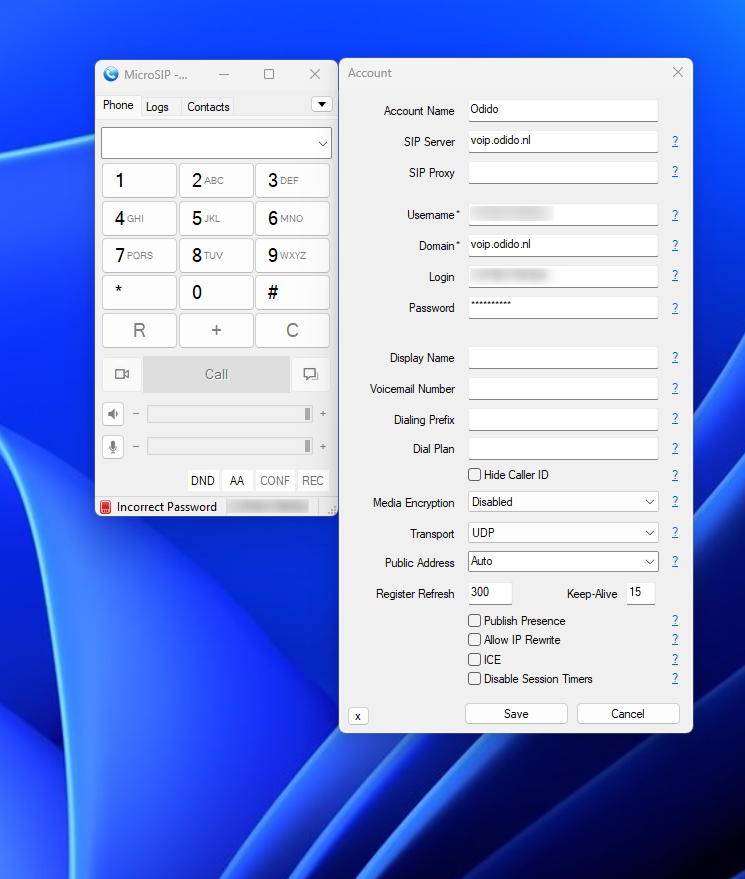Click the SIP Proxy input field
This screenshot has width=745, height=879.
[563, 172]
